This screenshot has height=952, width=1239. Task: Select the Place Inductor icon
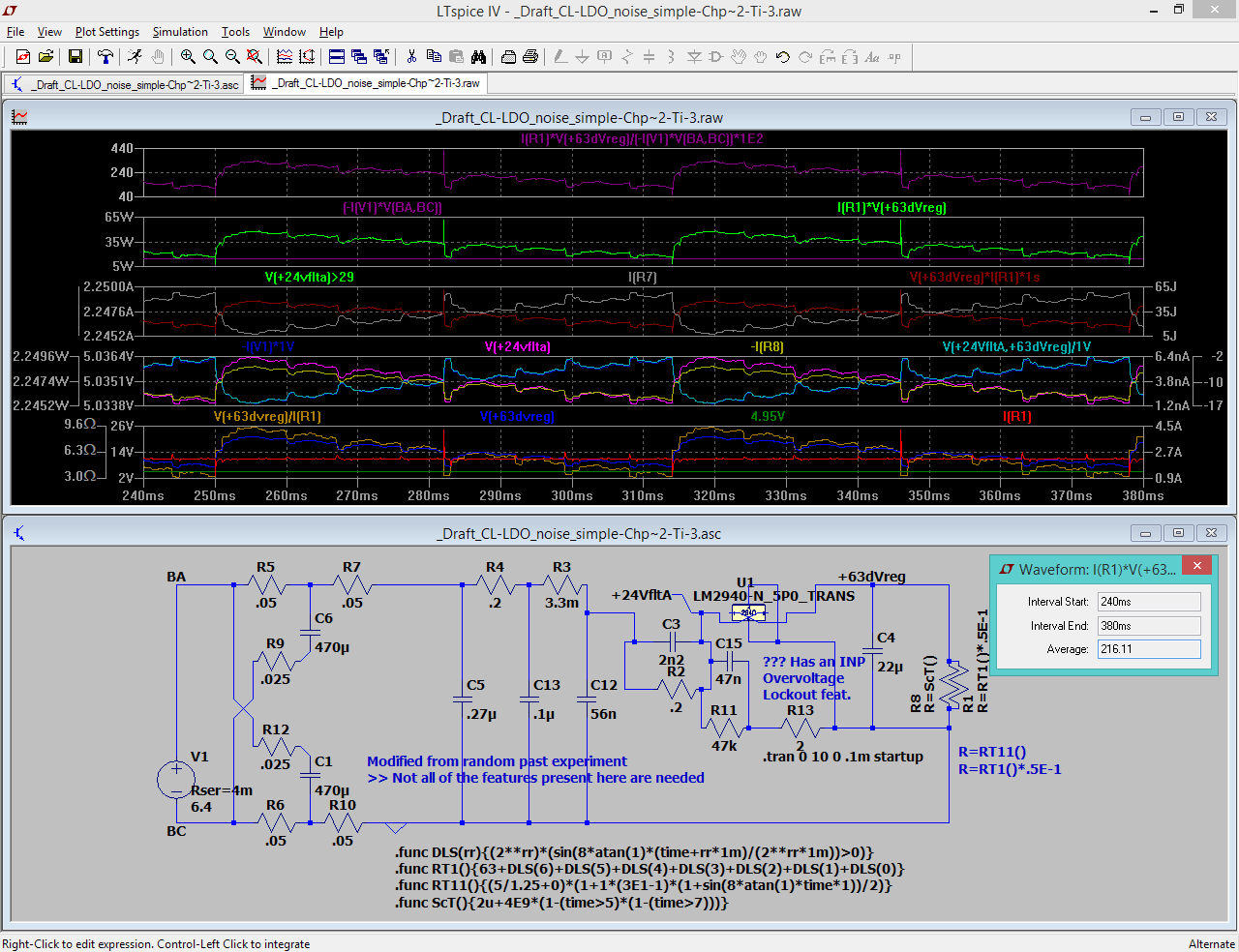point(671,57)
